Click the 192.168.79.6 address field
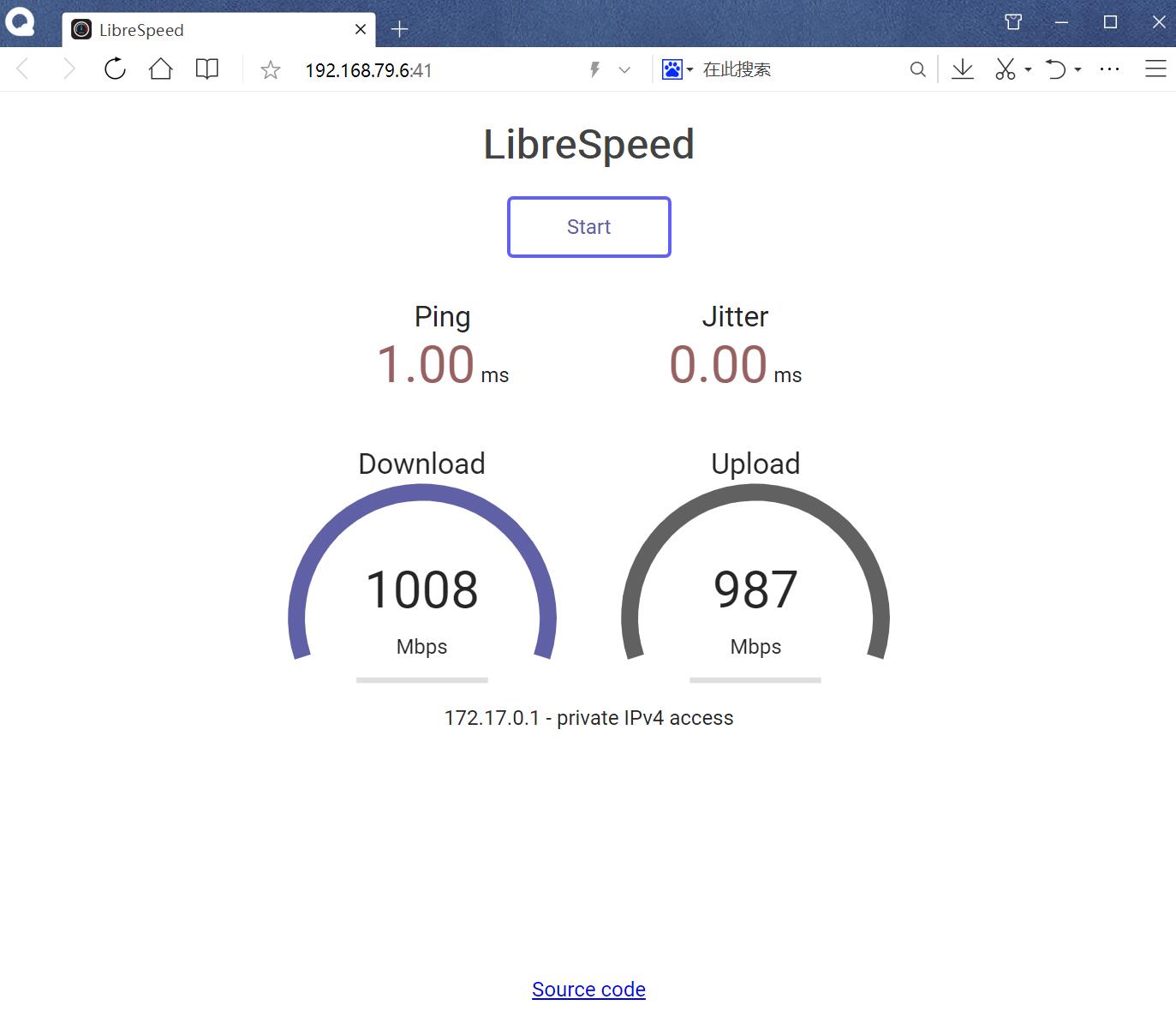 tap(368, 70)
